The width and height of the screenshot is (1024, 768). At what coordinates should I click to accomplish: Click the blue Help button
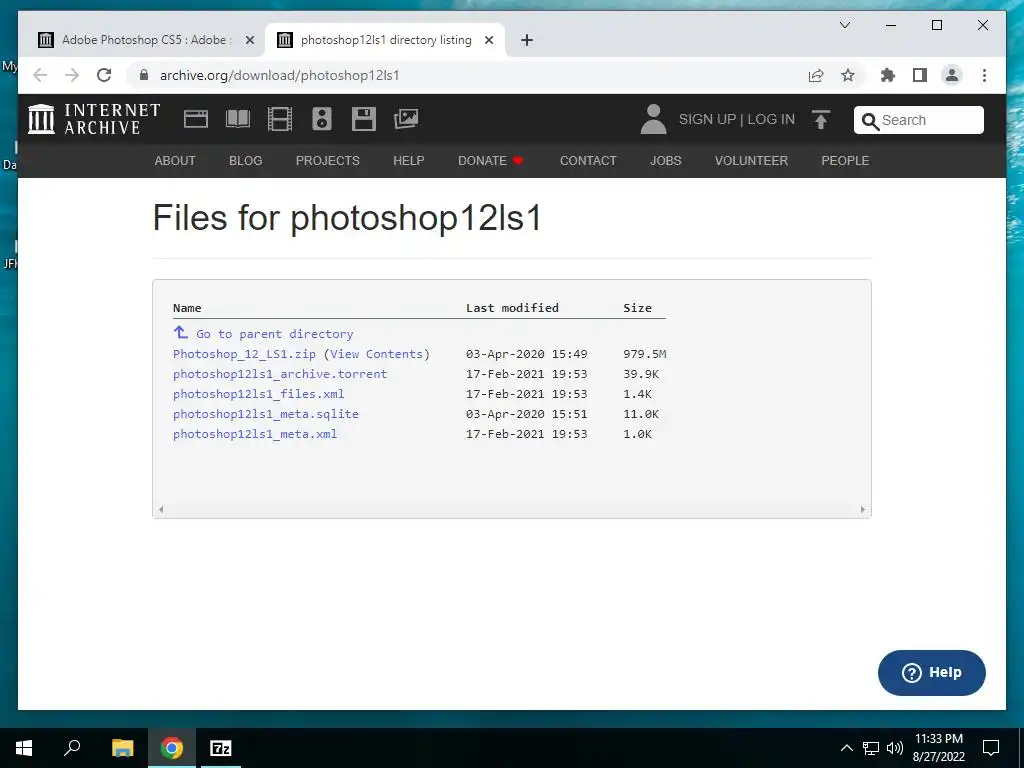coord(931,673)
